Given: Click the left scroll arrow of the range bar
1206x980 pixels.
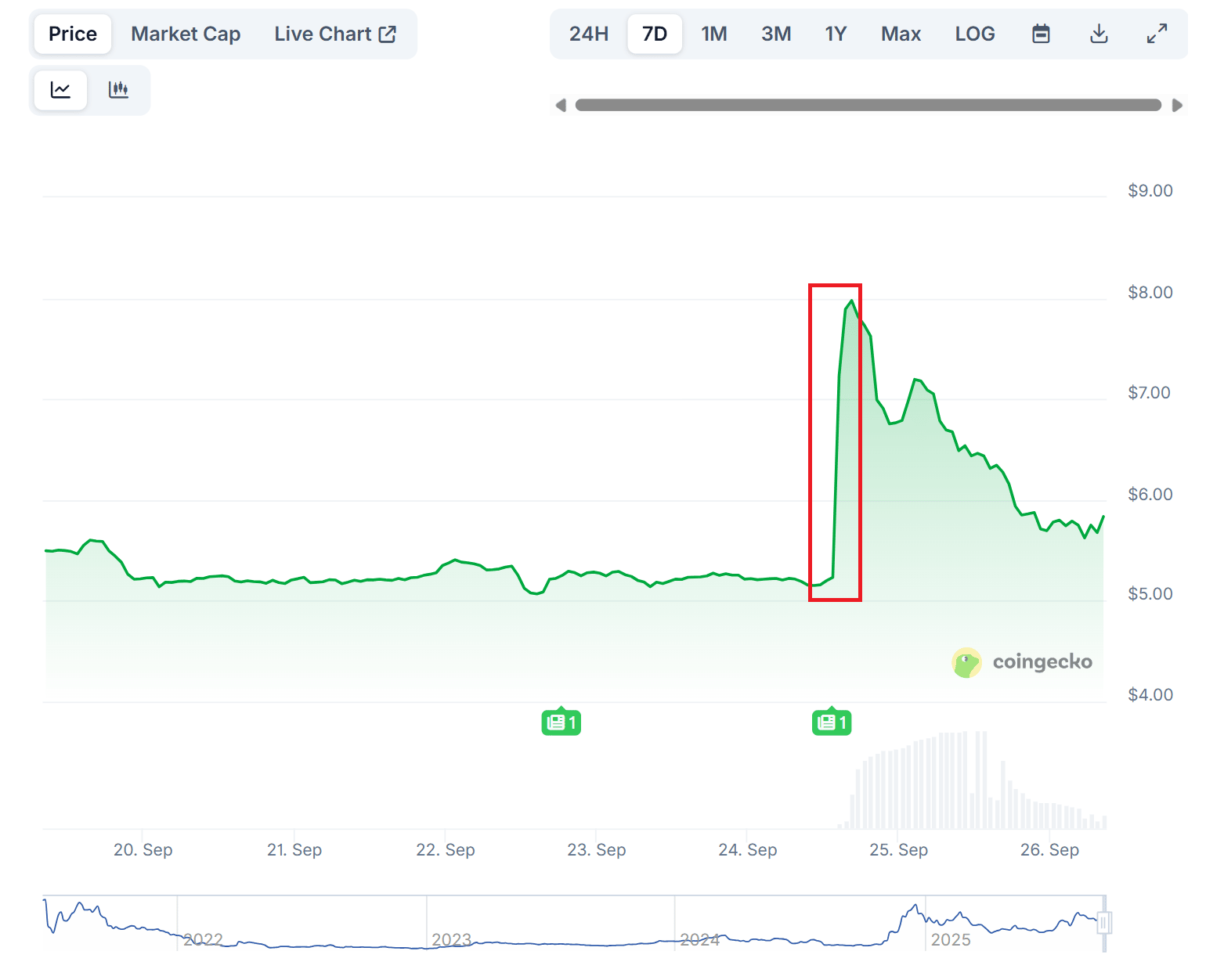Looking at the screenshot, I should pos(561,105).
